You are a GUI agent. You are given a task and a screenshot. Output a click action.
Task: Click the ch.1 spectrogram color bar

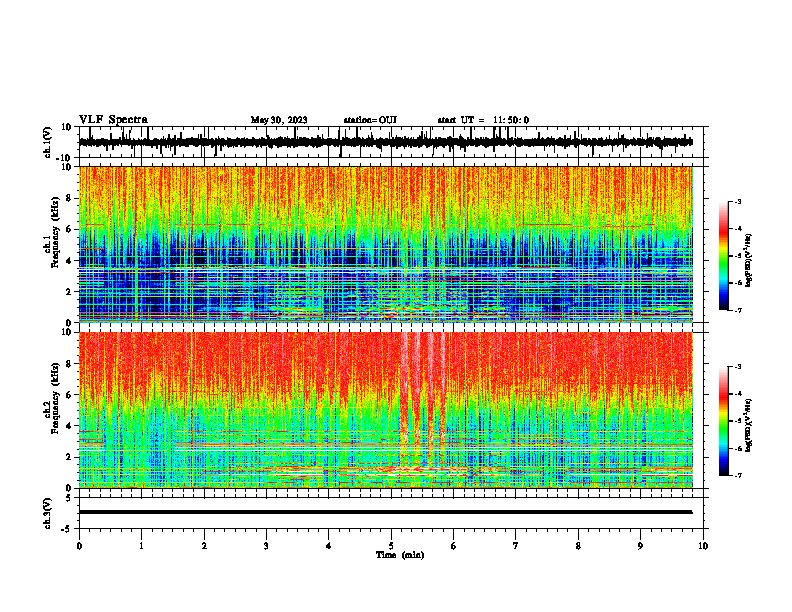click(724, 256)
